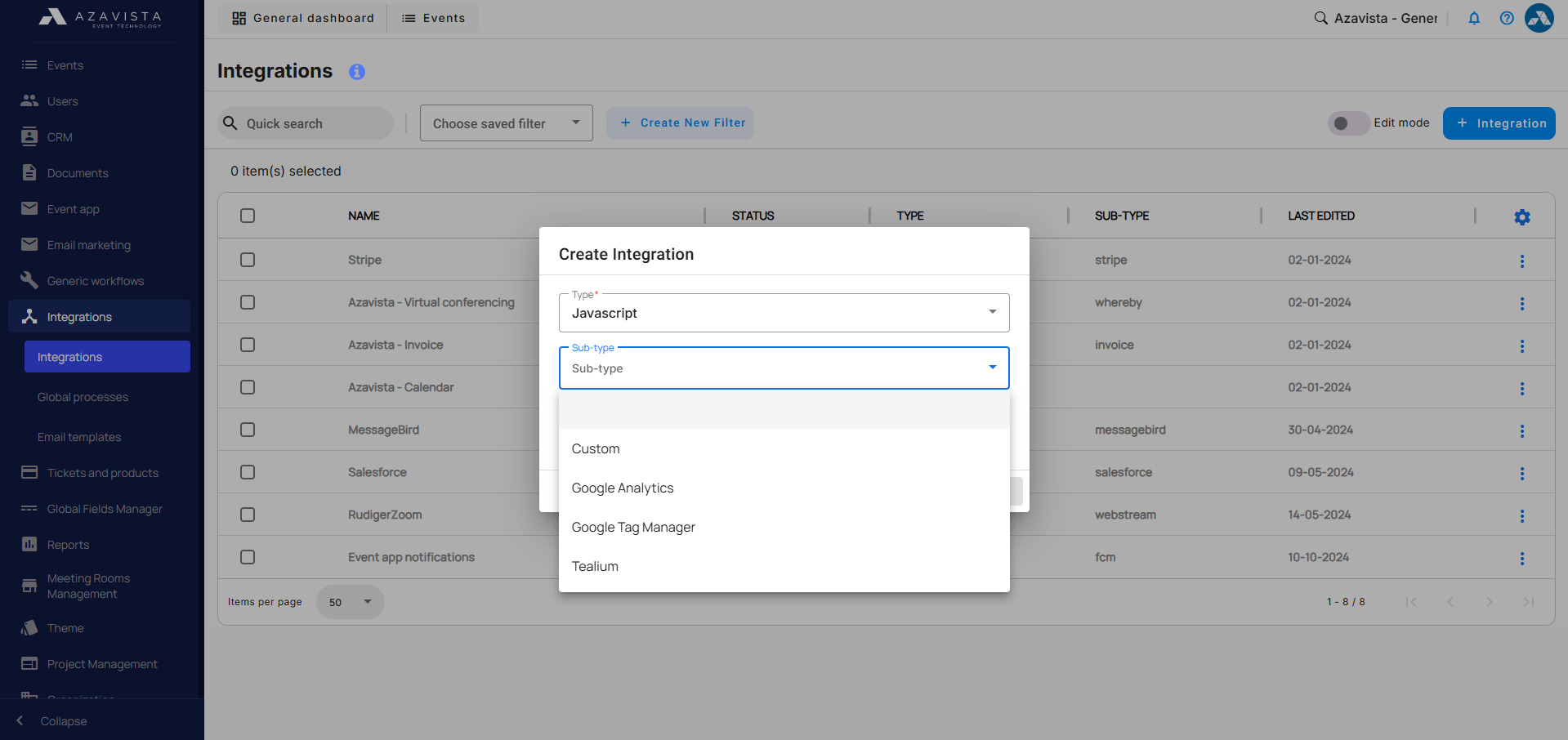1568x740 pixels.
Task: Open row actions menu for RudigerZoom
Action: (x=1522, y=516)
